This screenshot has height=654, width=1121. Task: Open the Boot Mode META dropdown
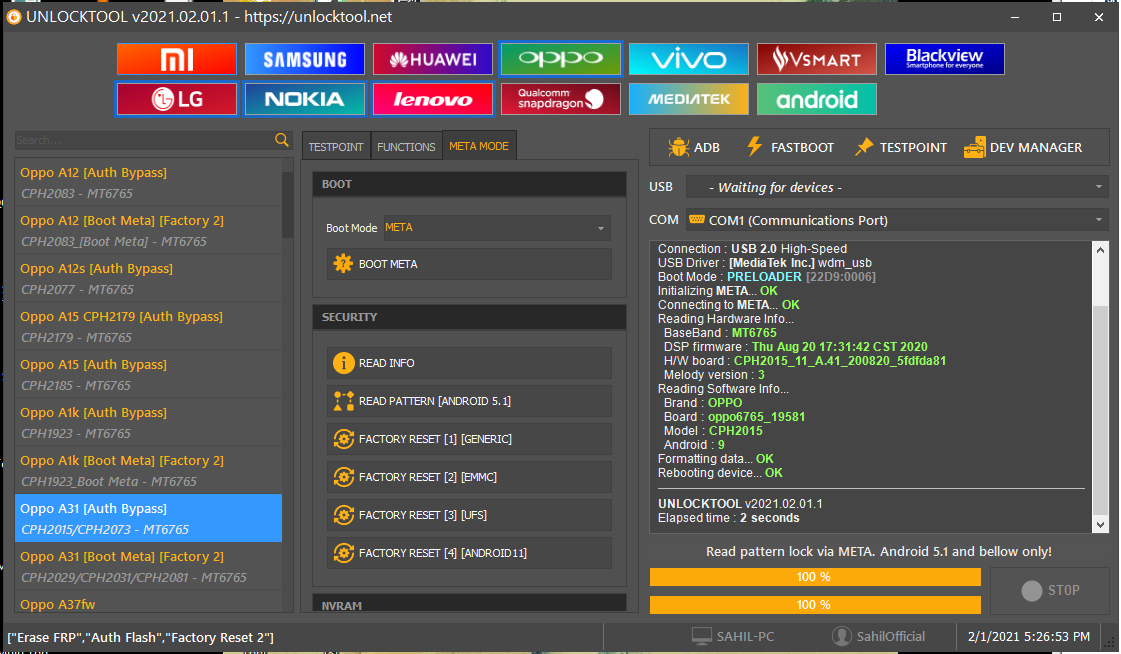[497, 228]
